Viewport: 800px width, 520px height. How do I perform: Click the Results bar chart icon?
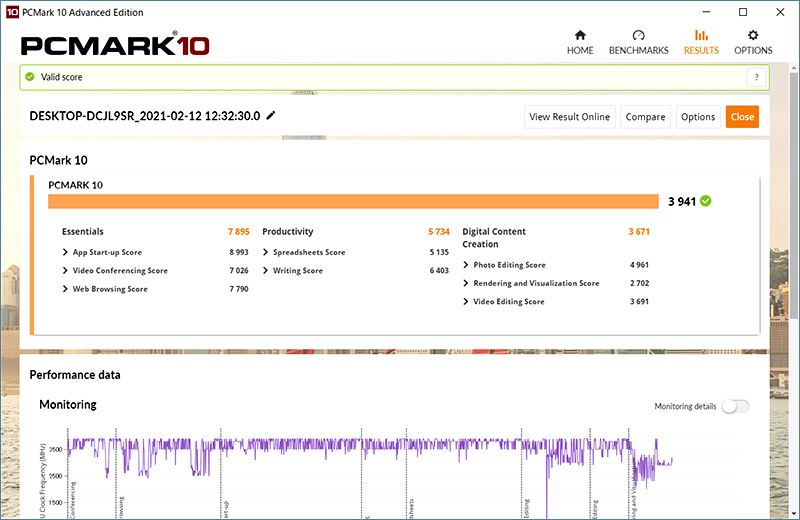coord(701,35)
